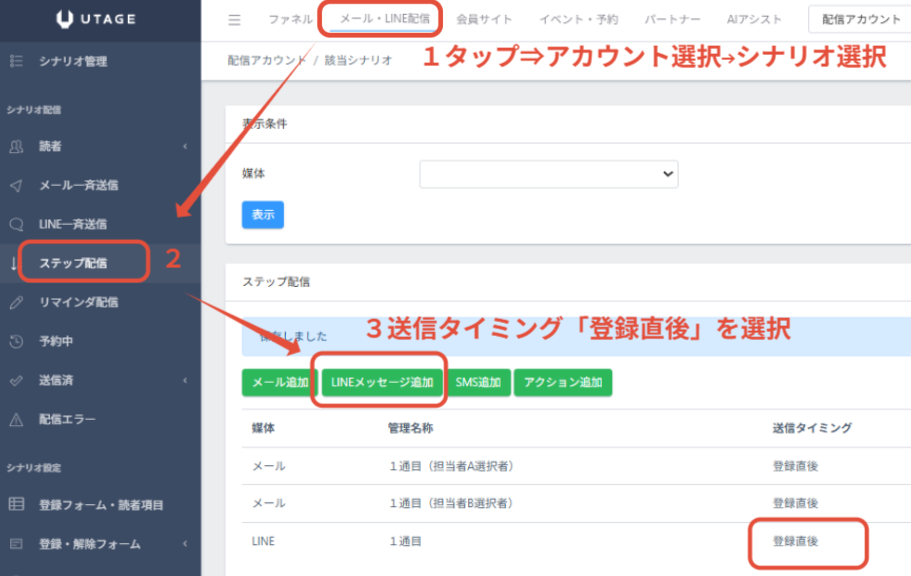911x576 pixels.
Task: Click 登録直後 in the LINE row
Action: [x=795, y=541]
